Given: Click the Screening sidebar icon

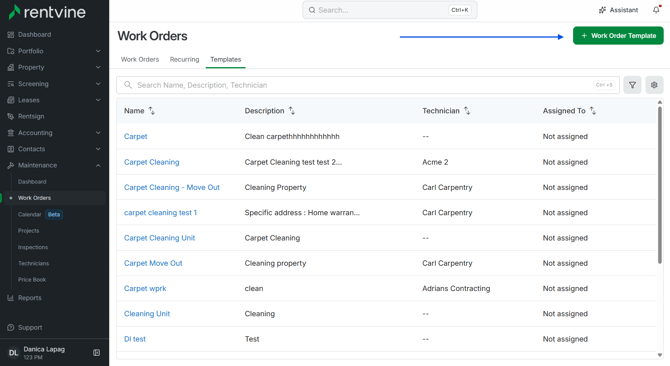Looking at the screenshot, I should (11, 84).
